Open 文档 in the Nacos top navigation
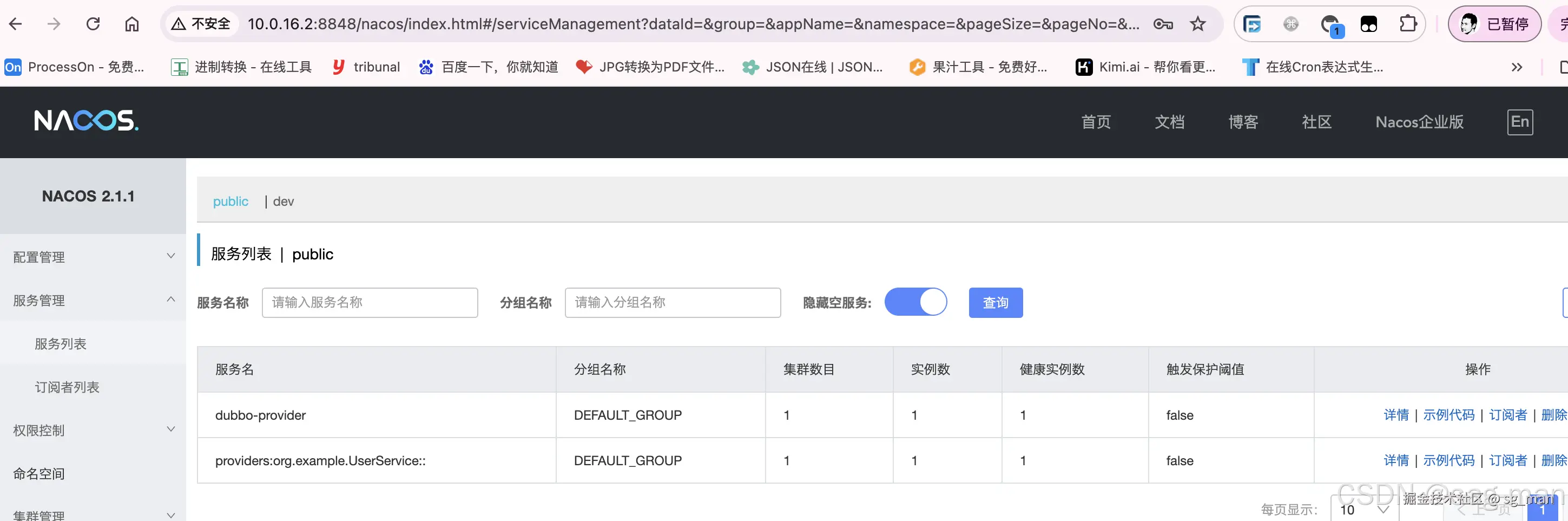The width and height of the screenshot is (1568, 521). [1169, 122]
